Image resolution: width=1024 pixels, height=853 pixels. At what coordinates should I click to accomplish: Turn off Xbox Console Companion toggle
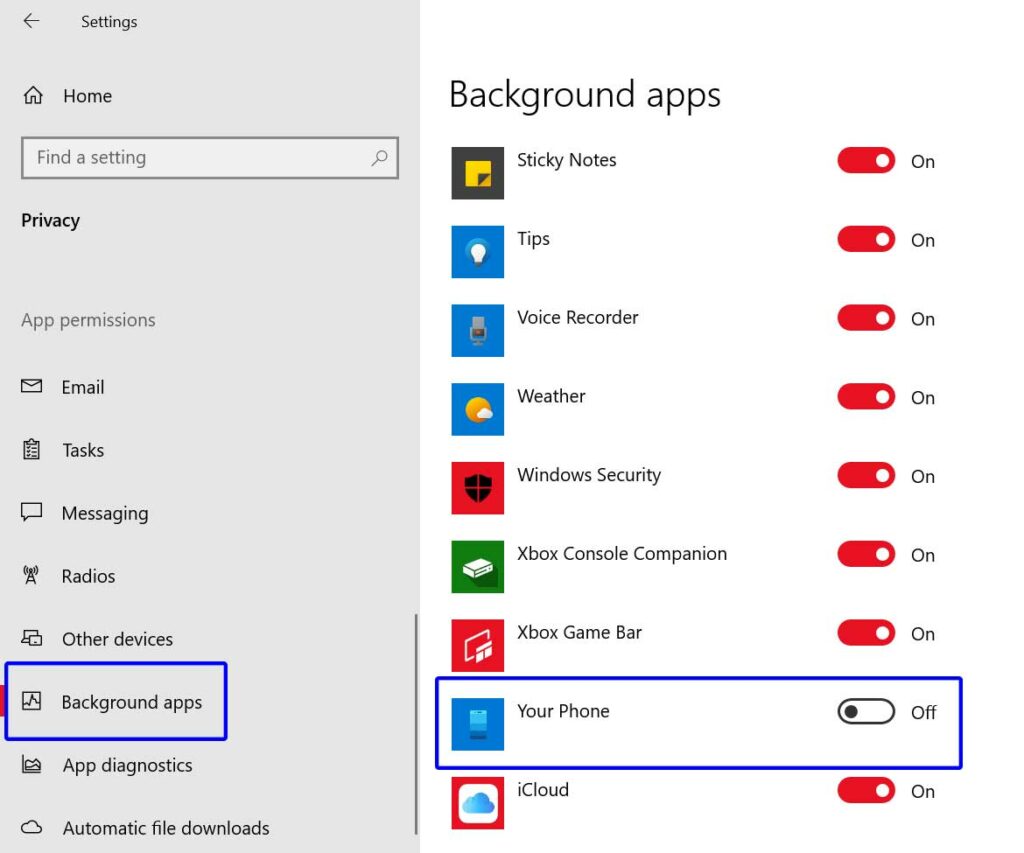click(866, 555)
